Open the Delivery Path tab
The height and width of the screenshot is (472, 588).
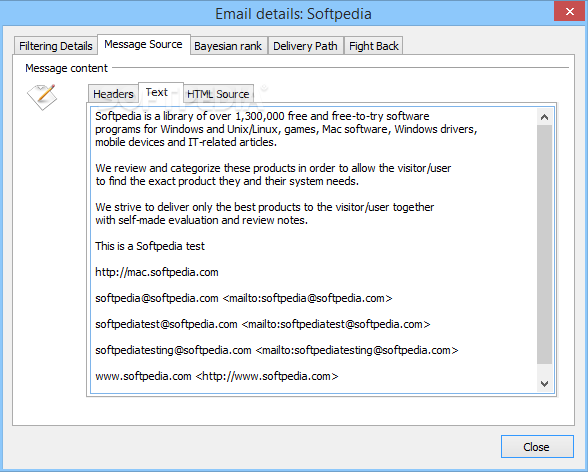(305, 46)
